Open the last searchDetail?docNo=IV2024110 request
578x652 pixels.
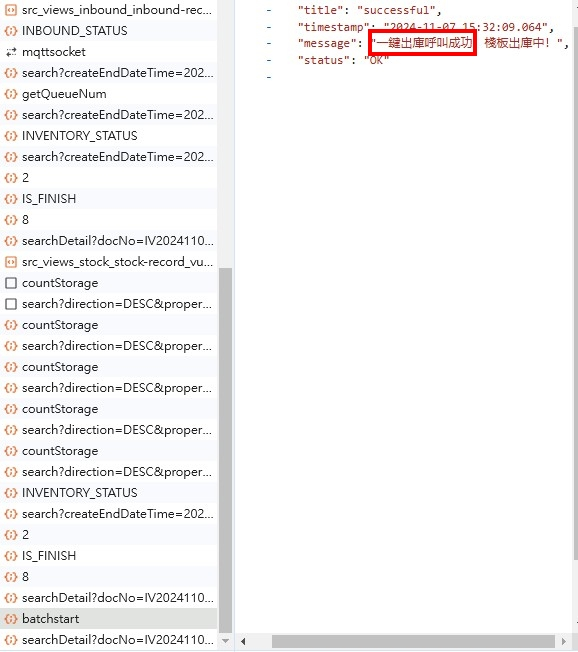(109, 640)
